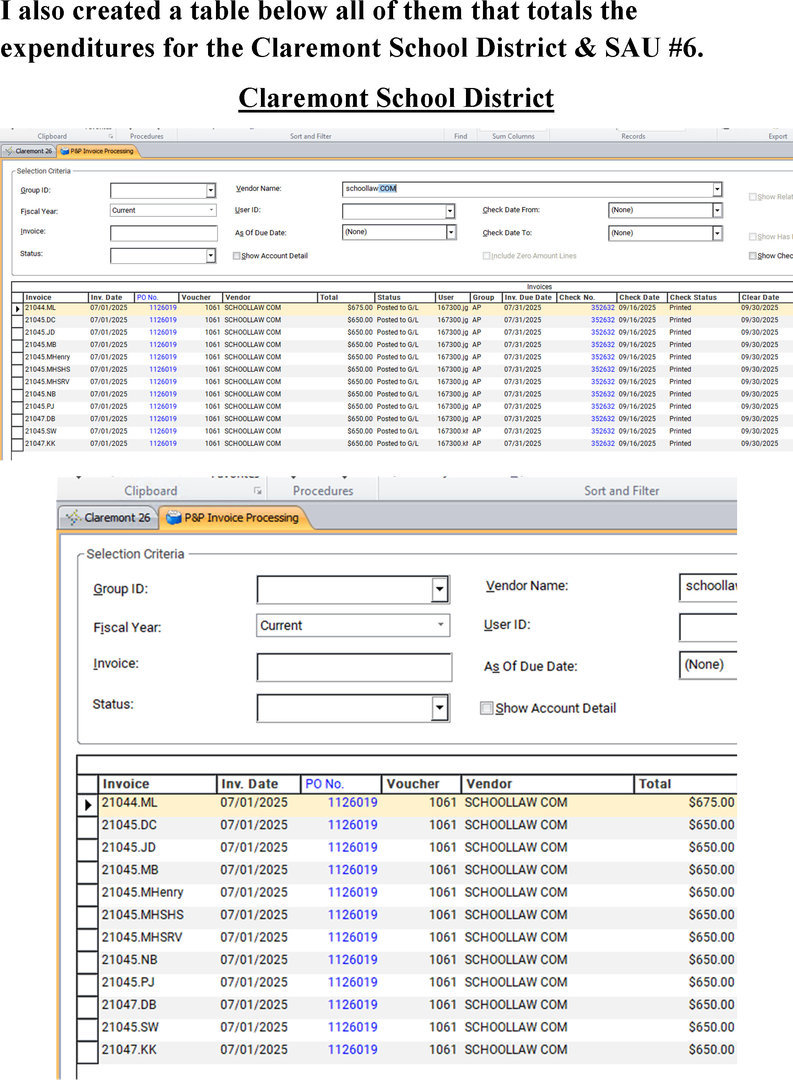This screenshot has height=1080, width=793.
Task: Expand the Check Date To dropdown
Action: pyautogui.click(x=717, y=233)
